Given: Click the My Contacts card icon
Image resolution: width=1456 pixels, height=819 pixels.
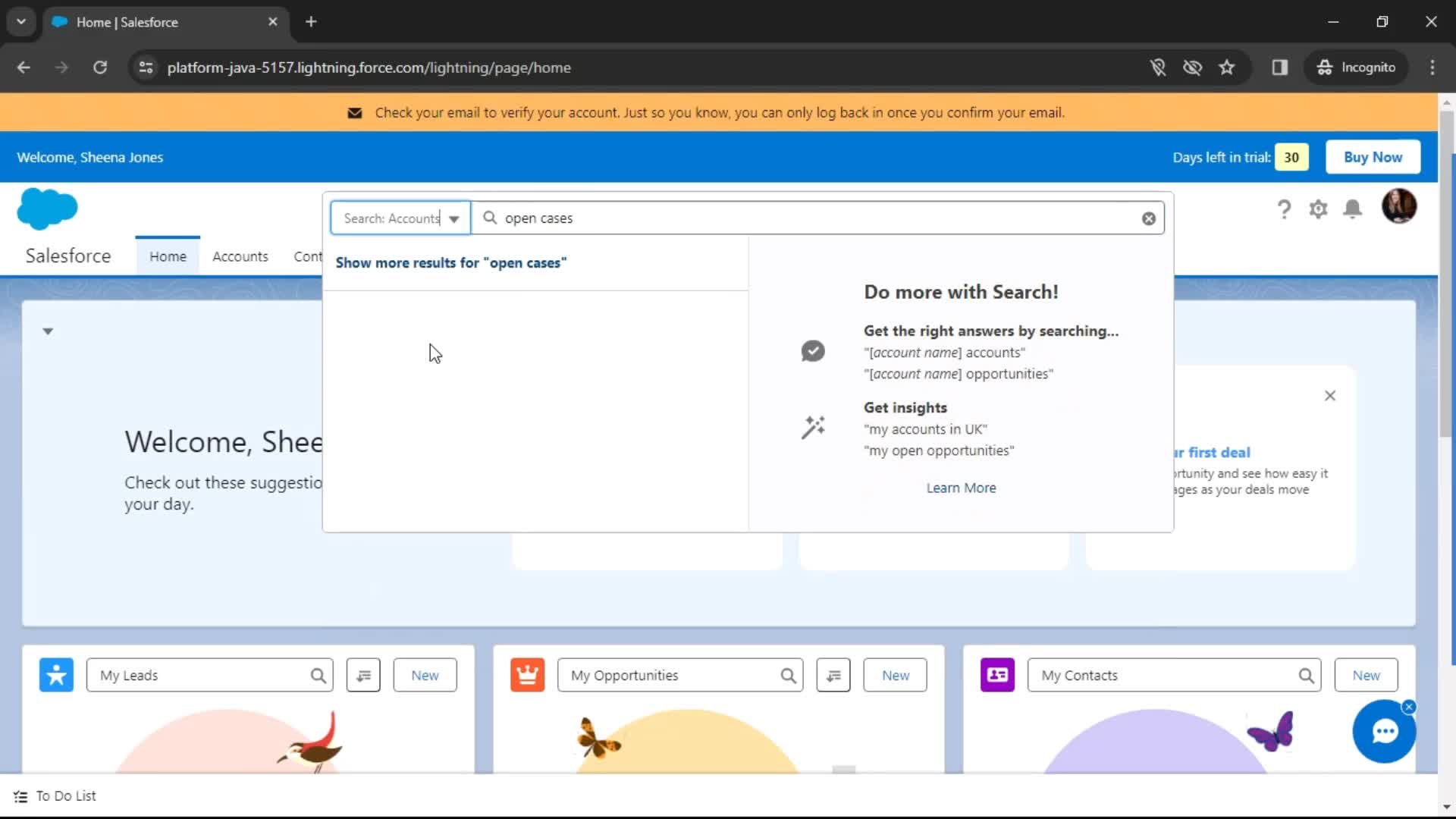Looking at the screenshot, I should pos(998,675).
